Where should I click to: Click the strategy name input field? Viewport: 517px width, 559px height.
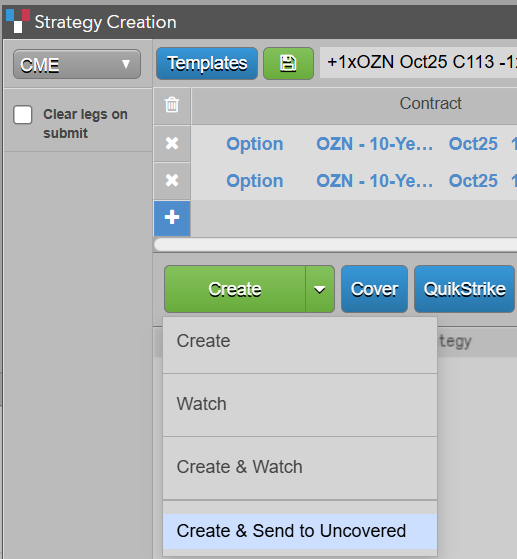[418, 62]
